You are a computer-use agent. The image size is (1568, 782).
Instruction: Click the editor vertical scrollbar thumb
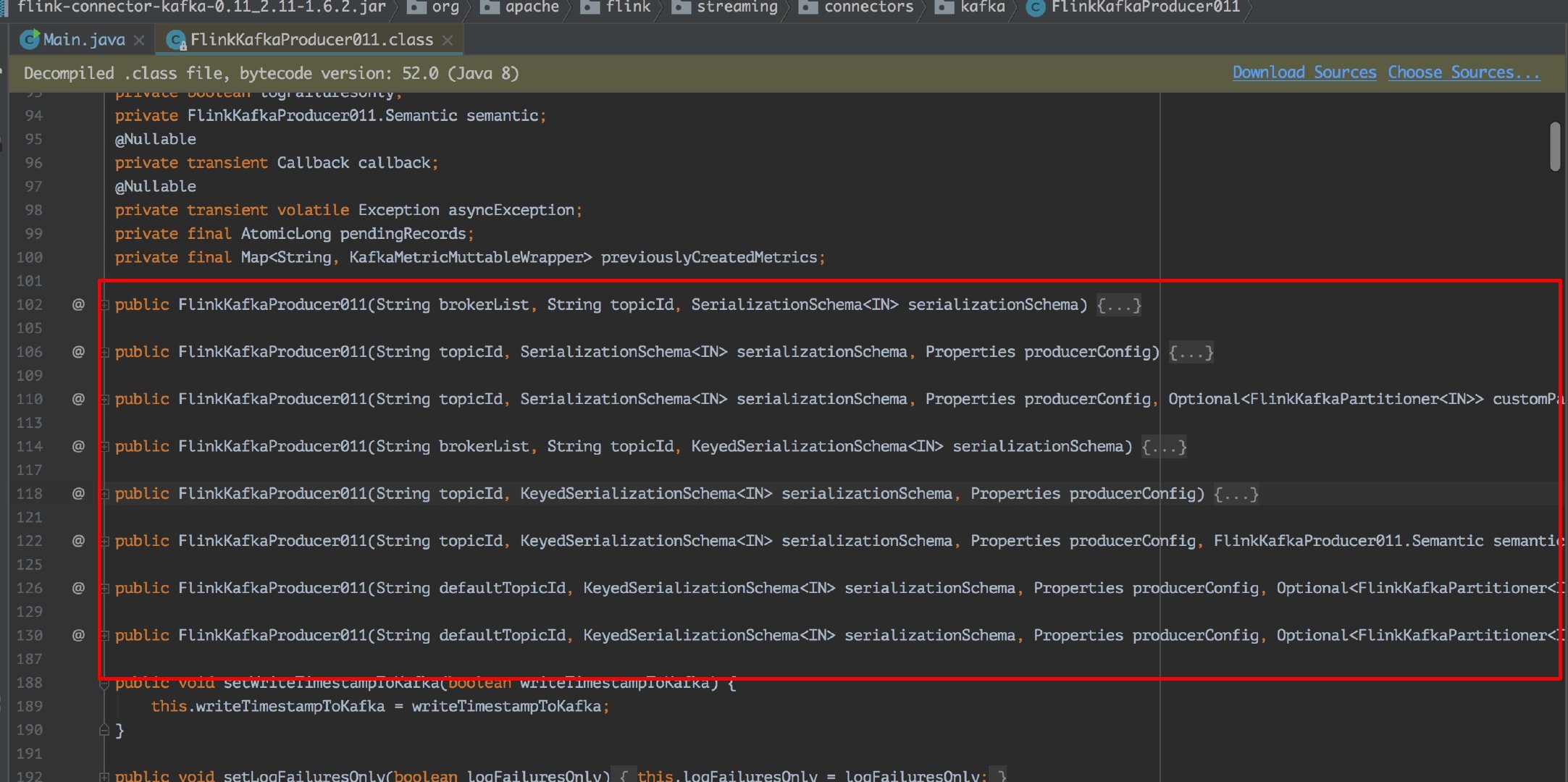pyautogui.click(x=1555, y=146)
